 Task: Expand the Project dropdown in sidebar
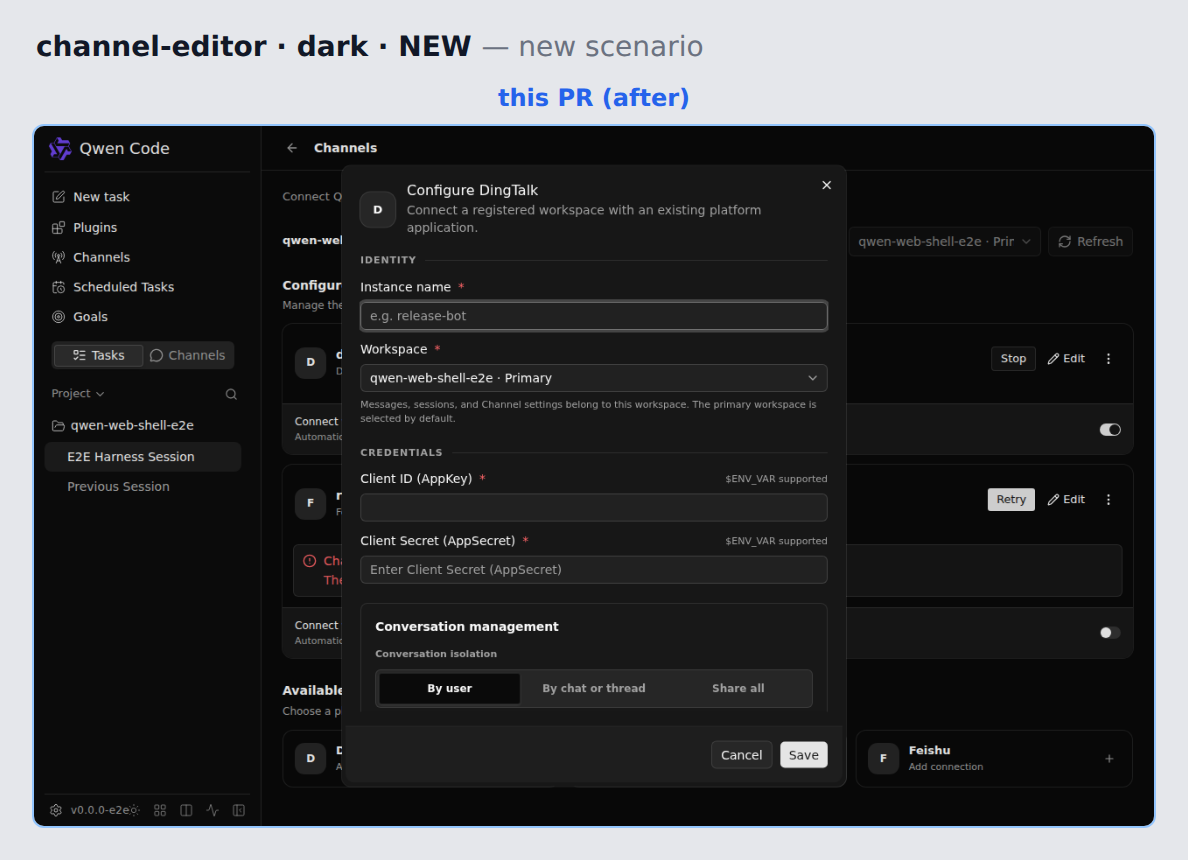click(78, 394)
